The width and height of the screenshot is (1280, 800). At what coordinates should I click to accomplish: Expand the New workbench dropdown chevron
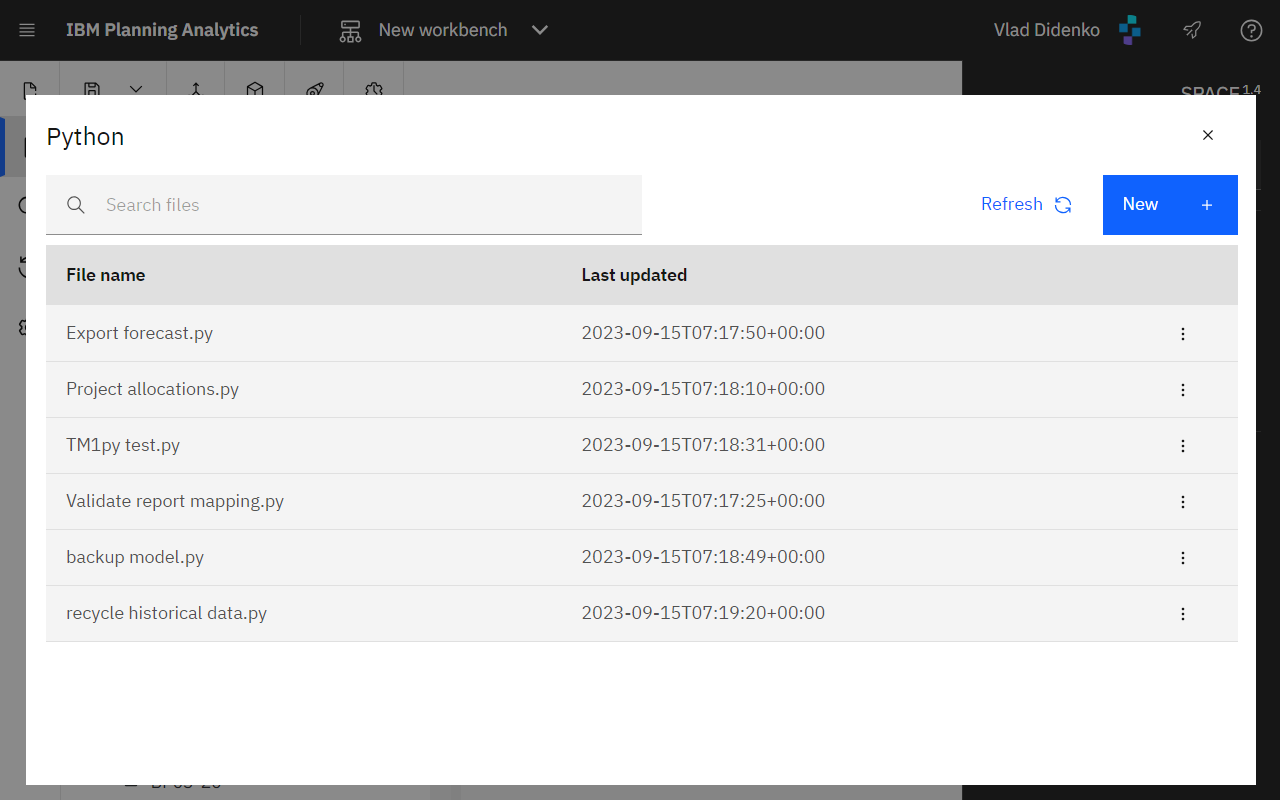click(x=540, y=30)
